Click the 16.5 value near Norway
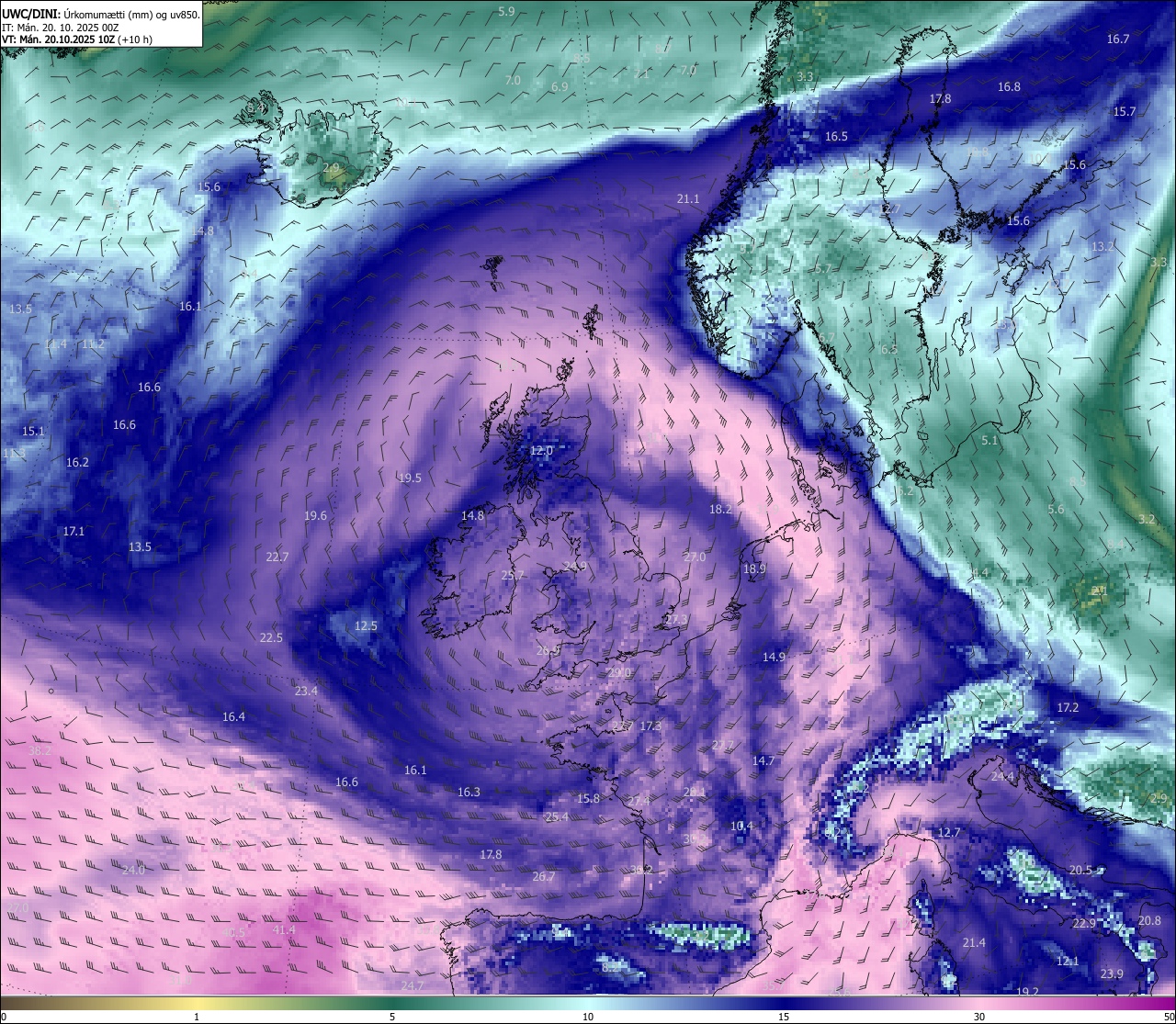 point(836,136)
